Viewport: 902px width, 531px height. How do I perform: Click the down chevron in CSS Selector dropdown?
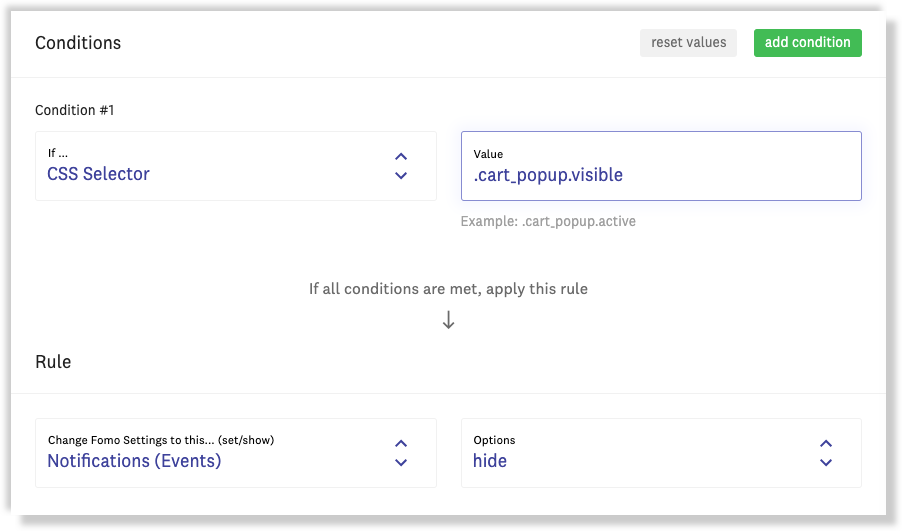coord(401,176)
